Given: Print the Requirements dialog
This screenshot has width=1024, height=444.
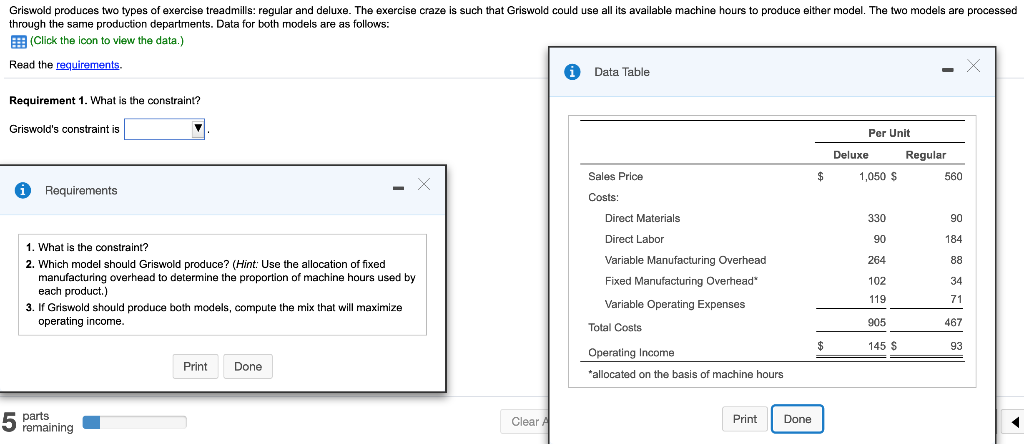Looking at the screenshot, I should 195,366.
